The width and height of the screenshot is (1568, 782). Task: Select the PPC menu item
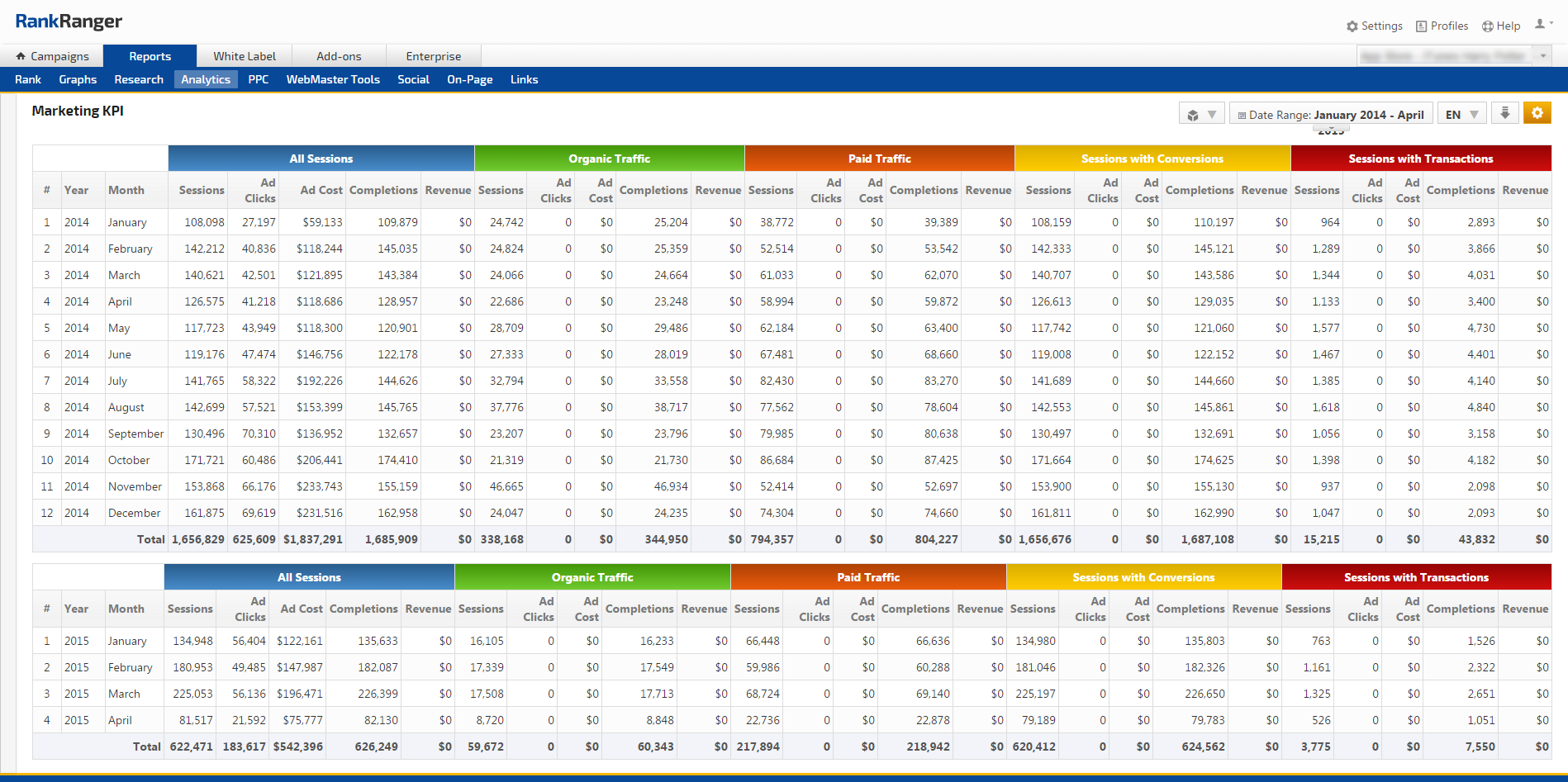tap(258, 79)
